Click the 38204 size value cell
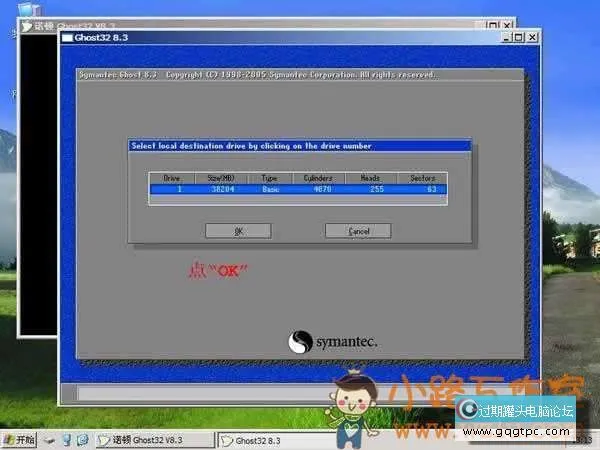Image resolution: width=600 pixels, height=450 pixels. pyautogui.click(x=222, y=189)
